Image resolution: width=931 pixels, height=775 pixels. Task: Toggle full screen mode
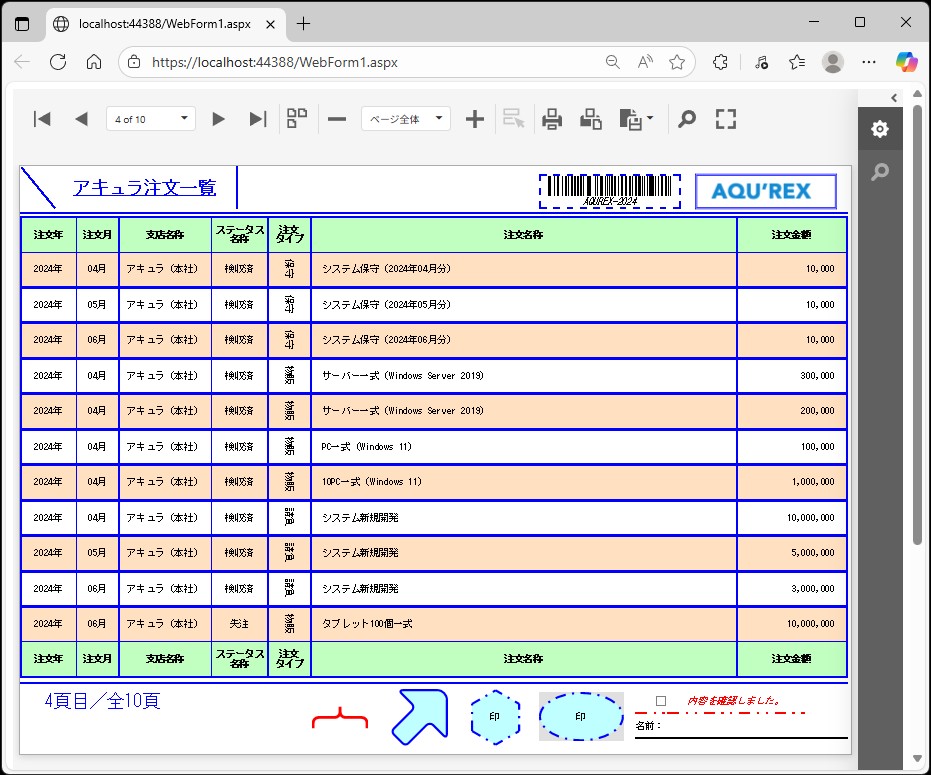point(726,120)
